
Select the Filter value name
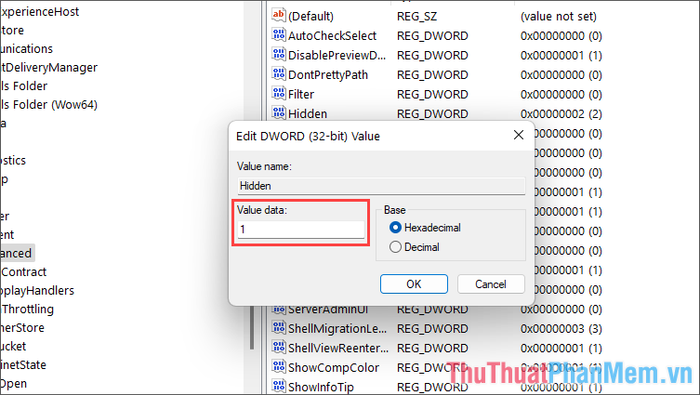(x=301, y=94)
